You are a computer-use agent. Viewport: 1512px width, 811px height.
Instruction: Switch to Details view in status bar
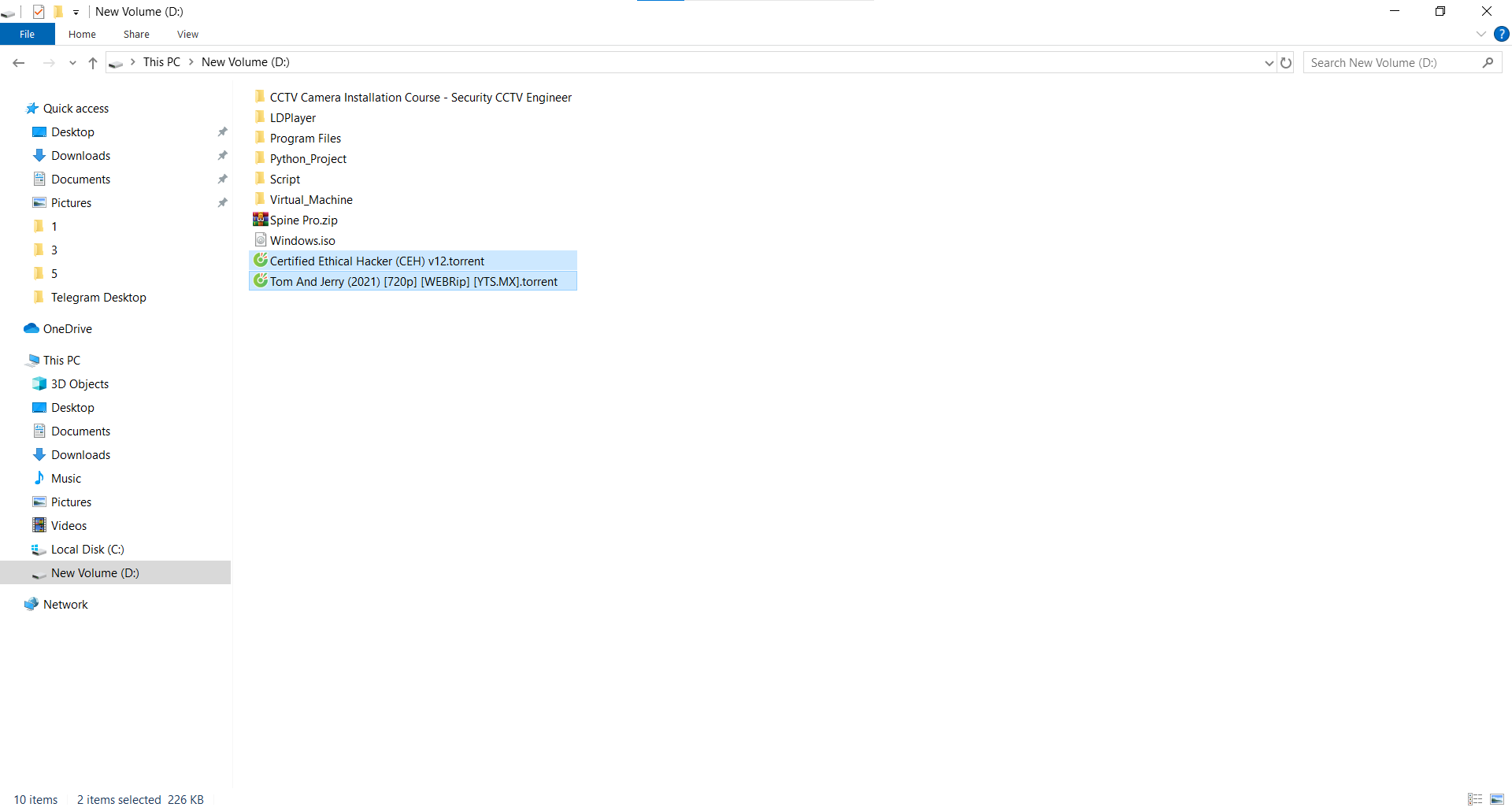click(1475, 799)
